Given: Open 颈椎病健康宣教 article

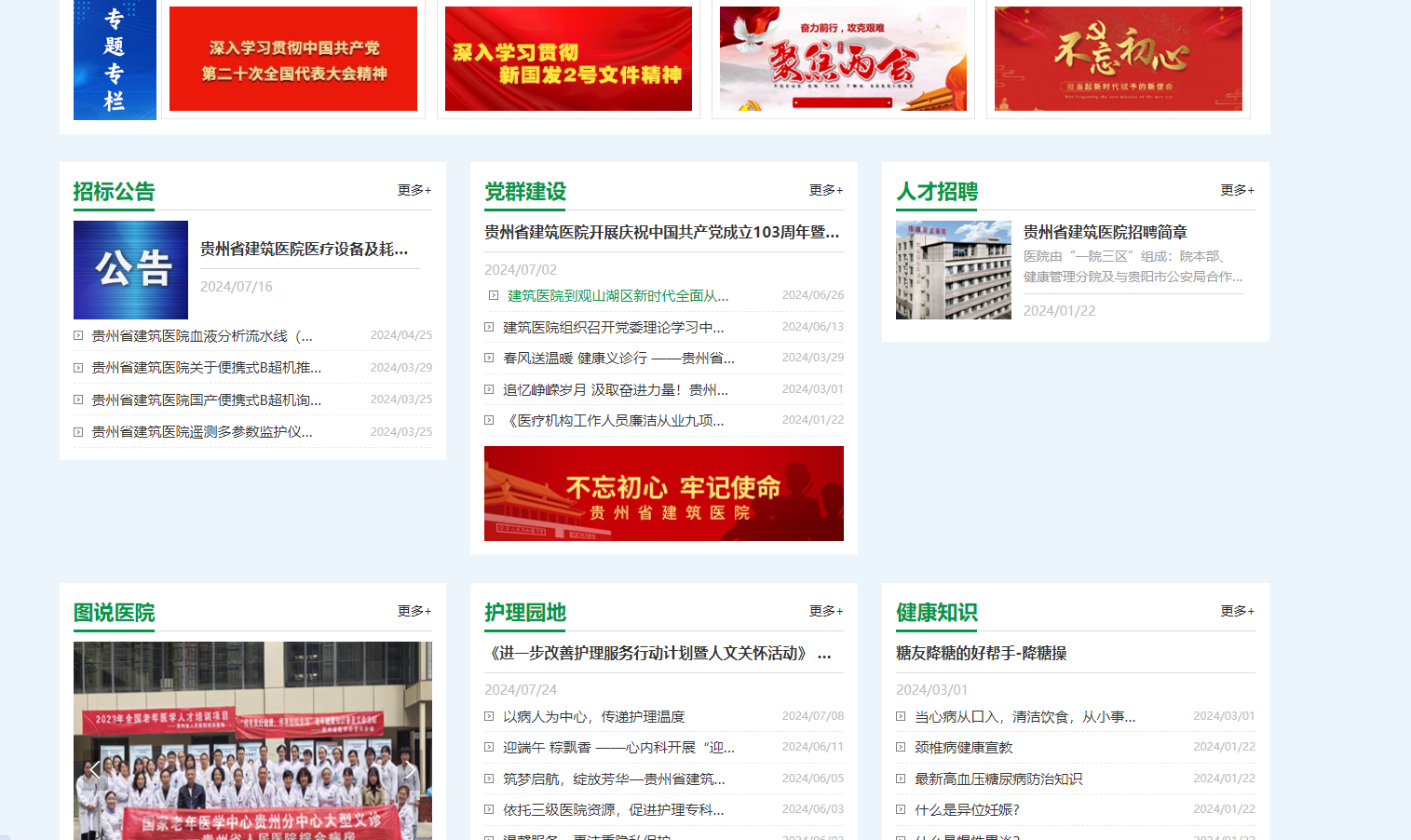Looking at the screenshot, I should tap(964, 747).
